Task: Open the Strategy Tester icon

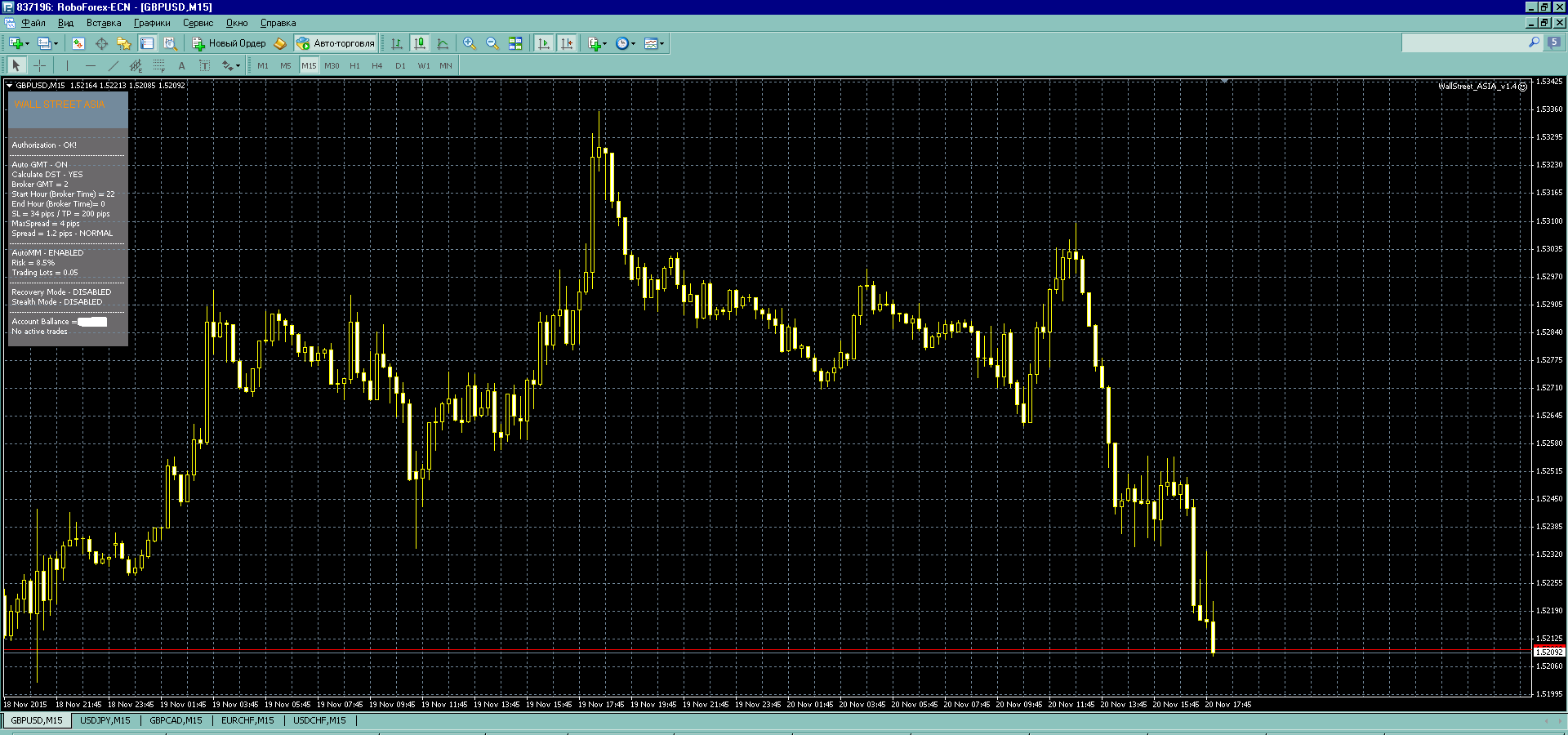Action: coord(170,43)
